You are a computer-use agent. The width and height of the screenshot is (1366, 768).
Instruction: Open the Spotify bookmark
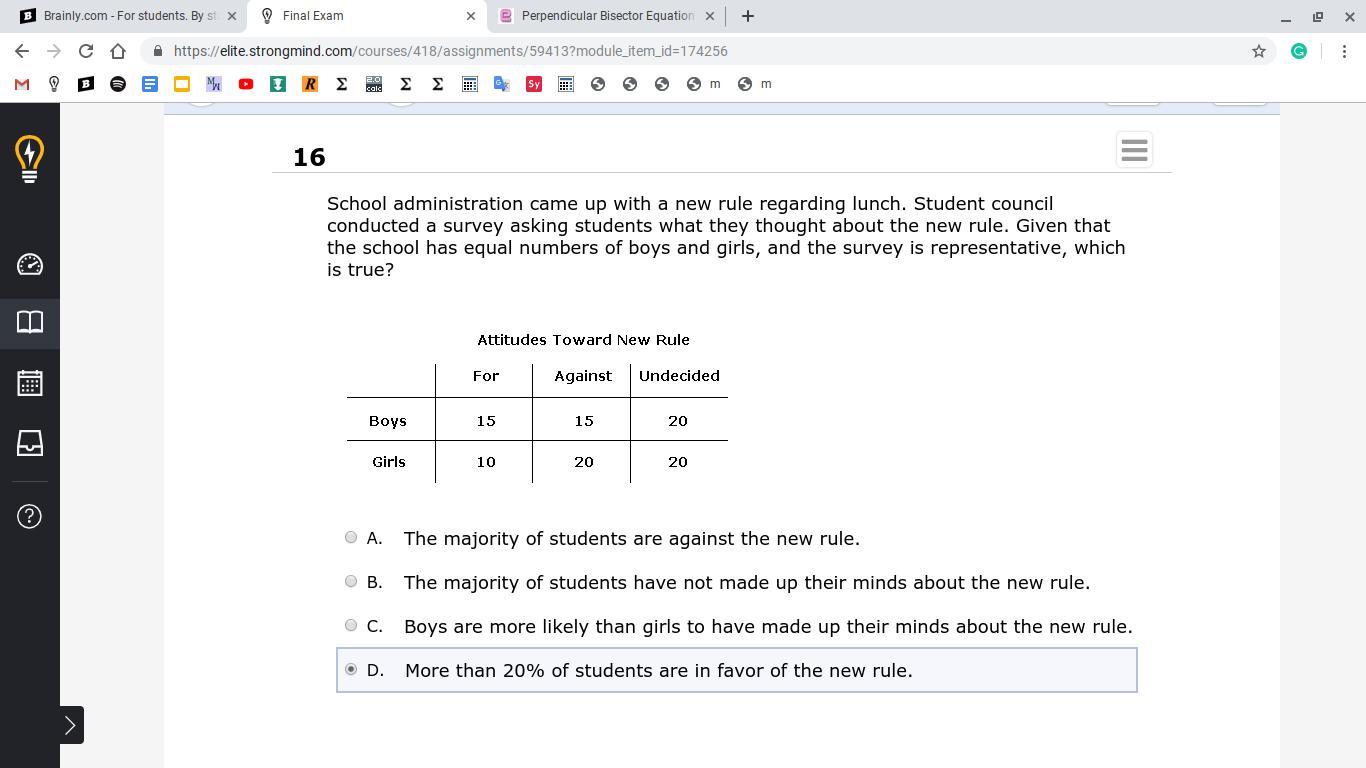pyautogui.click(x=118, y=84)
